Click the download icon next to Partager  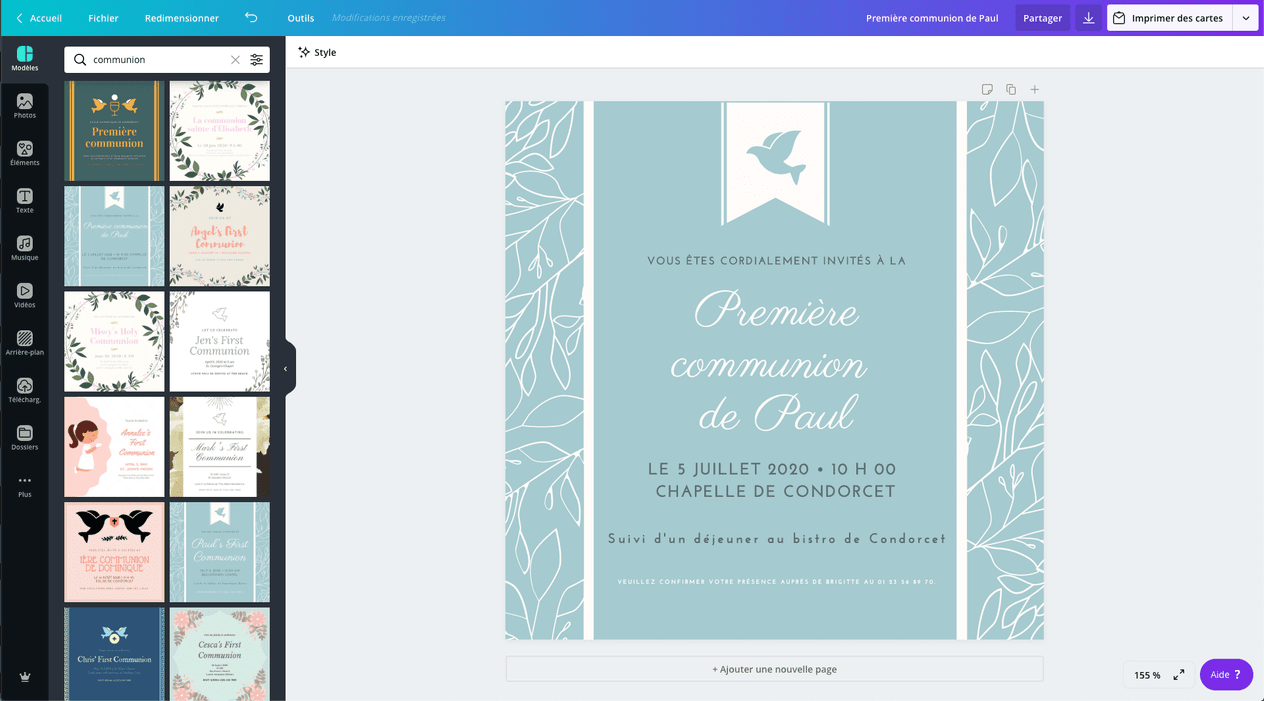point(1088,18)
